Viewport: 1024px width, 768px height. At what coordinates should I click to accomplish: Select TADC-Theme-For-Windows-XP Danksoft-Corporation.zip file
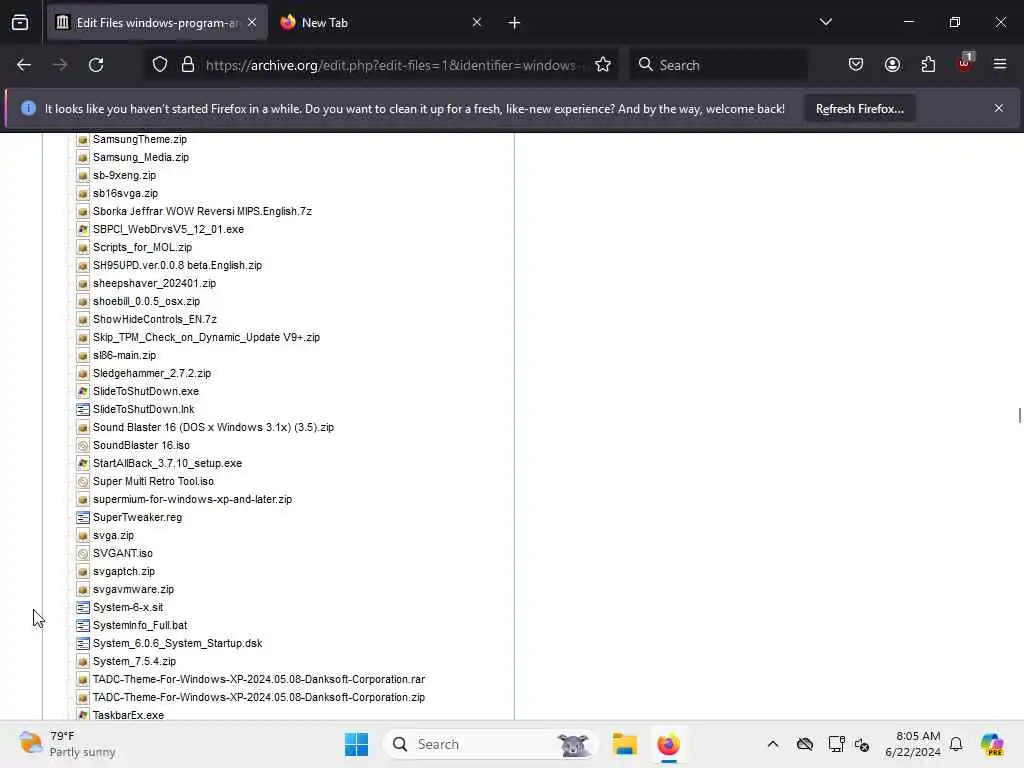(259, 697)
